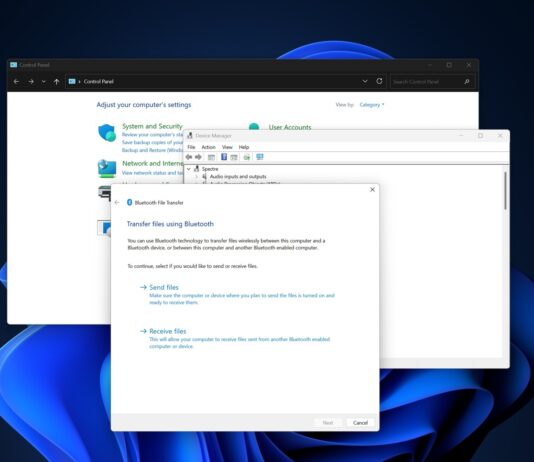
Task: Click show/hide console tree toolbar icon
Action: (211, 157)
